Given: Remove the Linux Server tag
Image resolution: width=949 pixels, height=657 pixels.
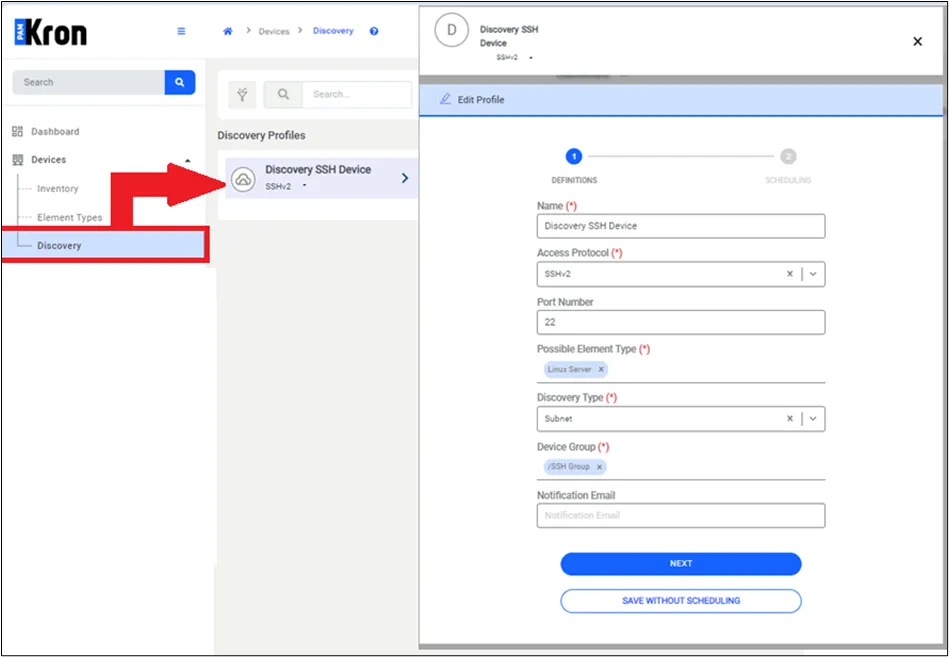Looking at the screenshot, I should (601, 370).
